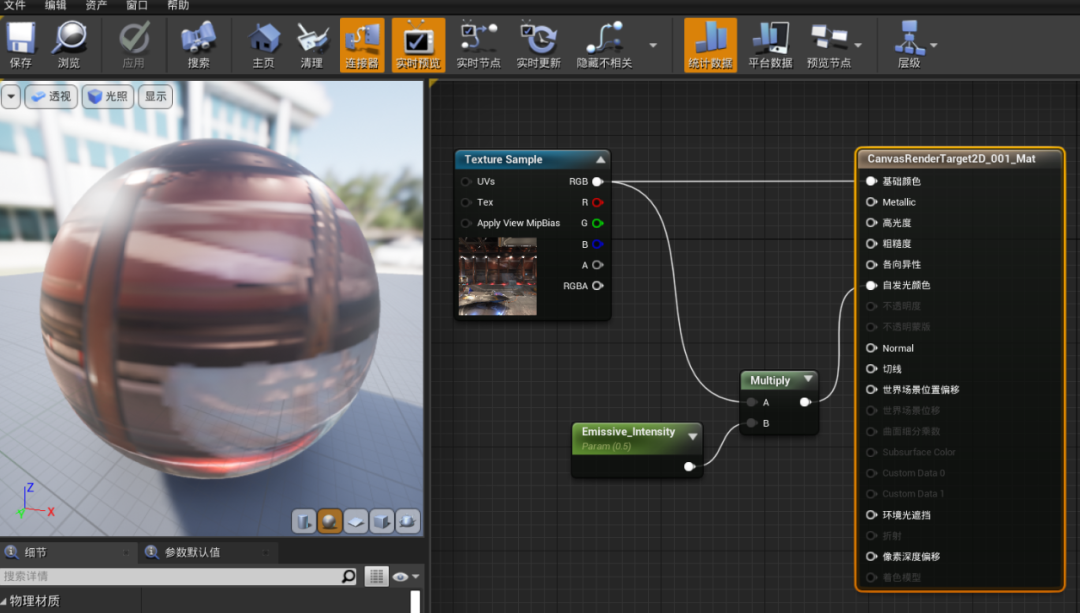Click the RGBA output pin
This screenshot has width=1080, height=613.
[x=598, y=286]
